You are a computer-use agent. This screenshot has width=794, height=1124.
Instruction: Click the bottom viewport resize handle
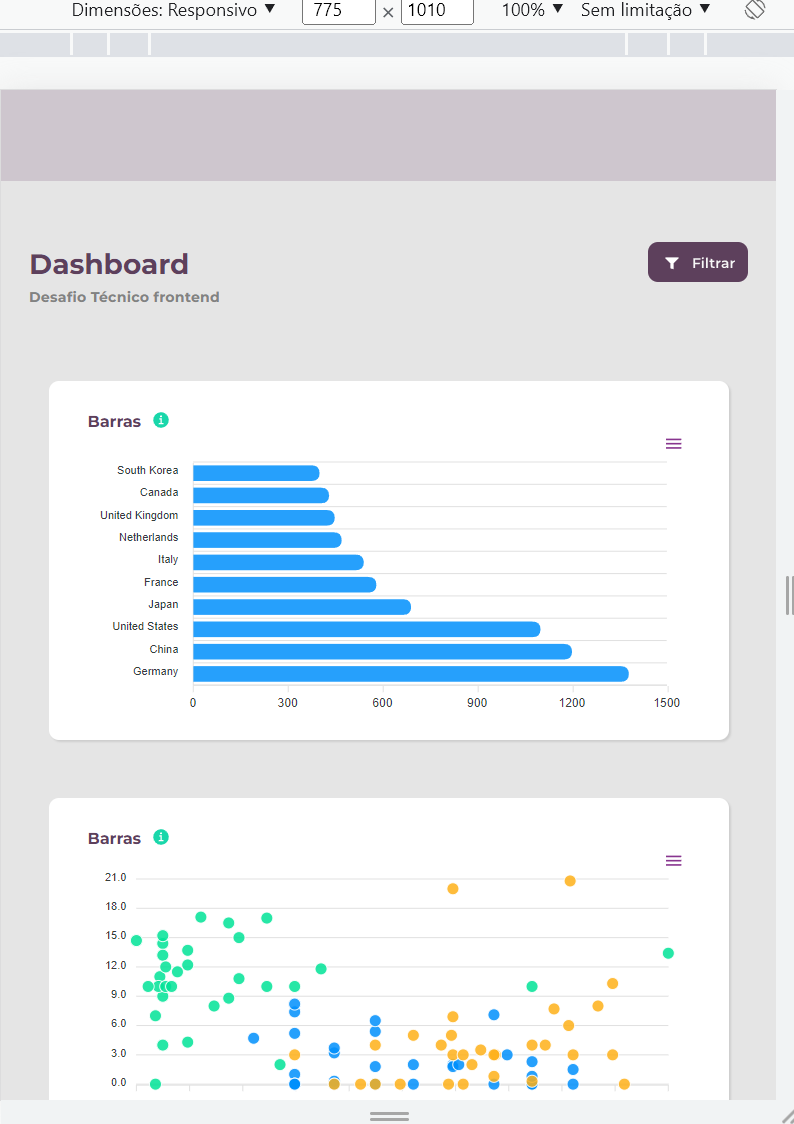[x=389, y=1116]
